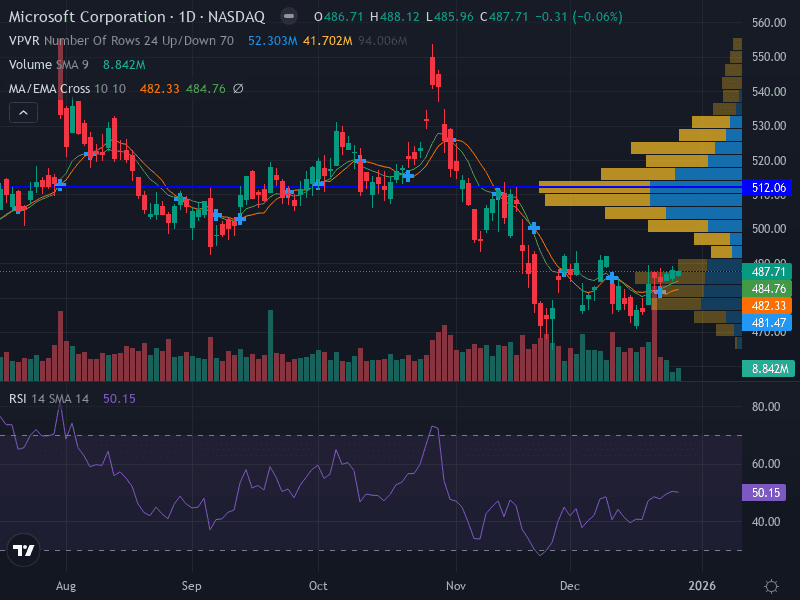Screen dimensions: 800x600
Task: Select the RSI 14 SMA 14 indicator label
Action: (49, 398)
